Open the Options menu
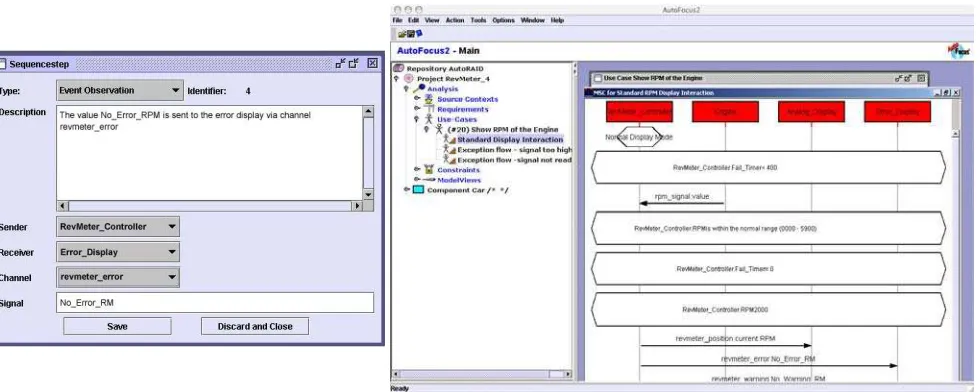The image size is (980, 392). tap(504, 20)
